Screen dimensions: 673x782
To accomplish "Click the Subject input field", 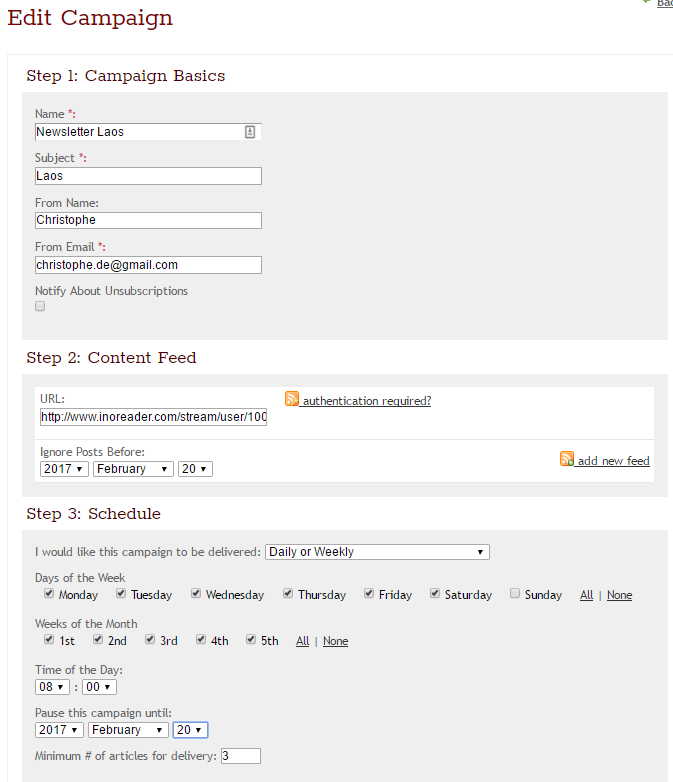I will tap(148, 176).
